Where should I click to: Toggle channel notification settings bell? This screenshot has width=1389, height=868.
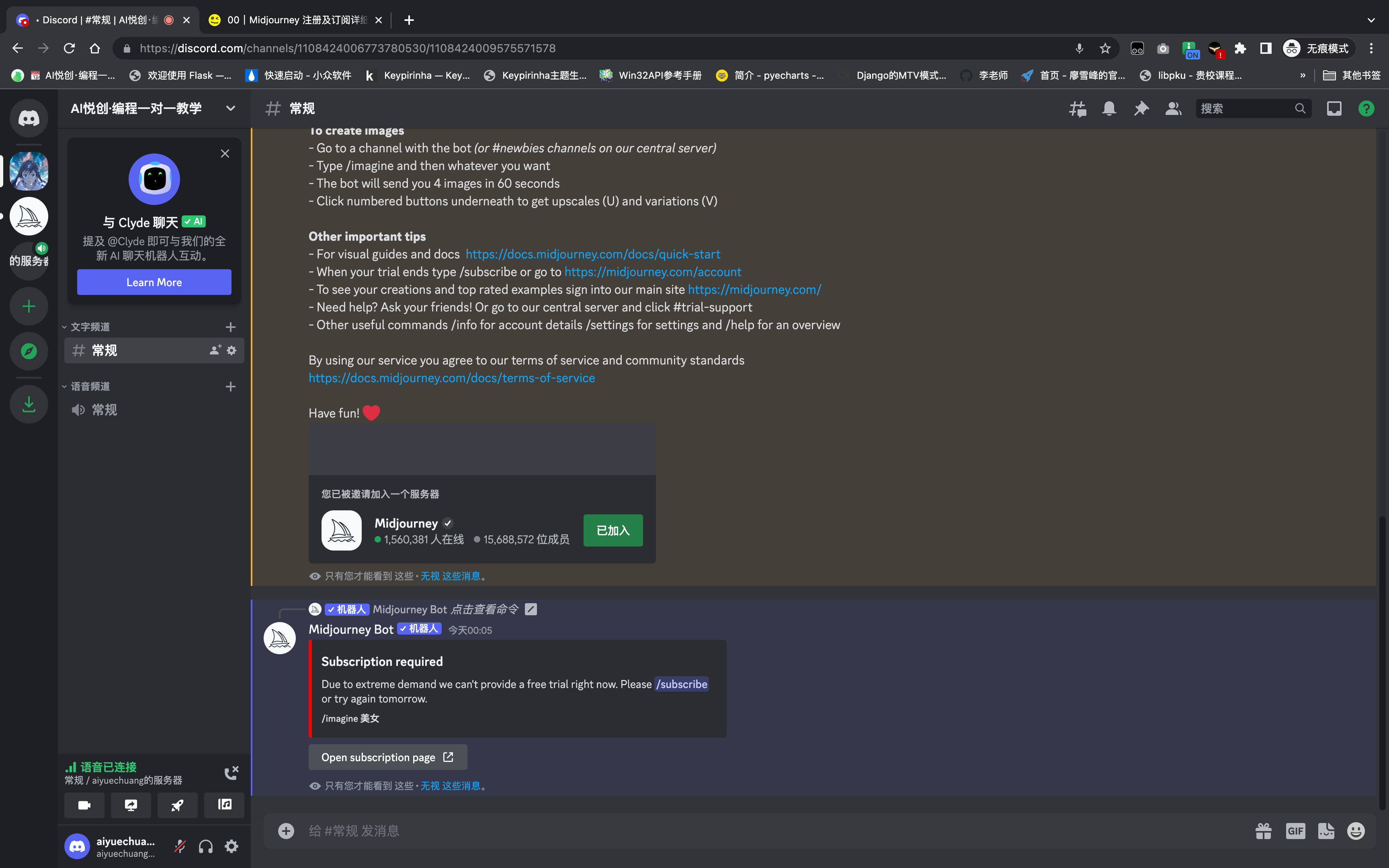(x=1109, y=108)
